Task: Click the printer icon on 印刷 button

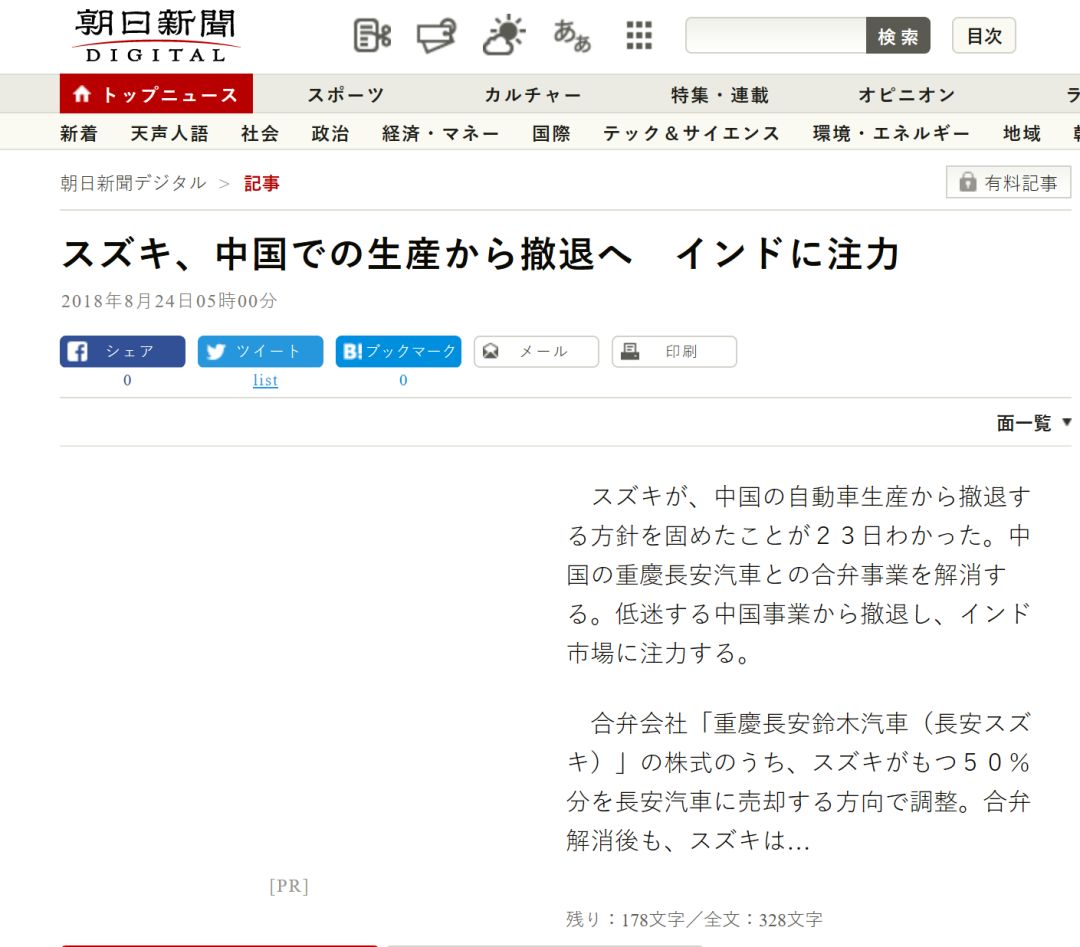Action: pyautogui.click(x=630, y=351)
